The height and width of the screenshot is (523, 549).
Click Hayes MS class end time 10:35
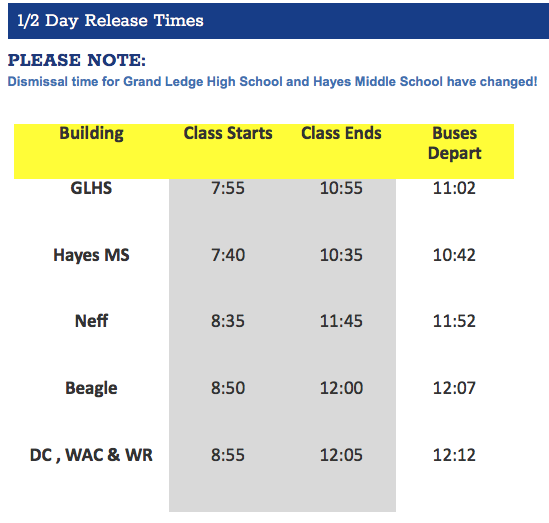[341, 255]
